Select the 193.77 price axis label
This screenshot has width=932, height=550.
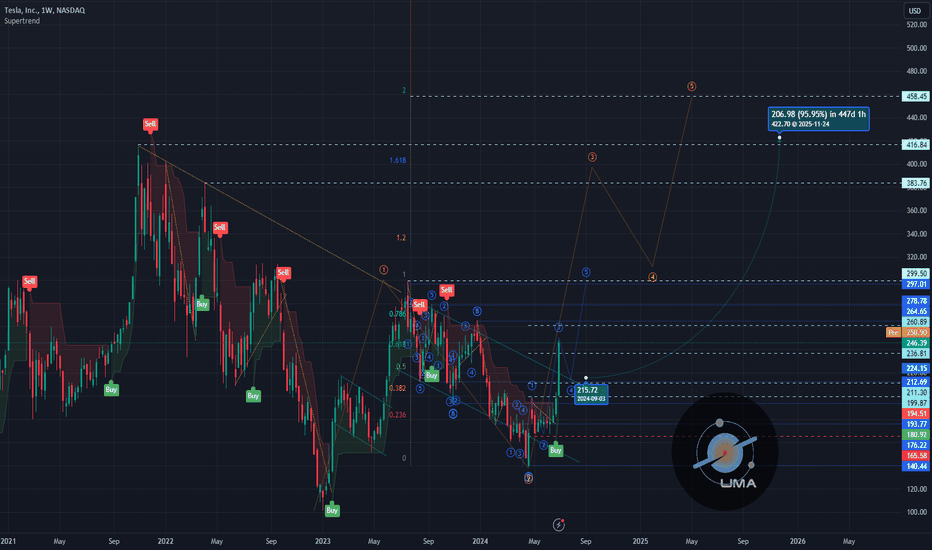[915, 424]
